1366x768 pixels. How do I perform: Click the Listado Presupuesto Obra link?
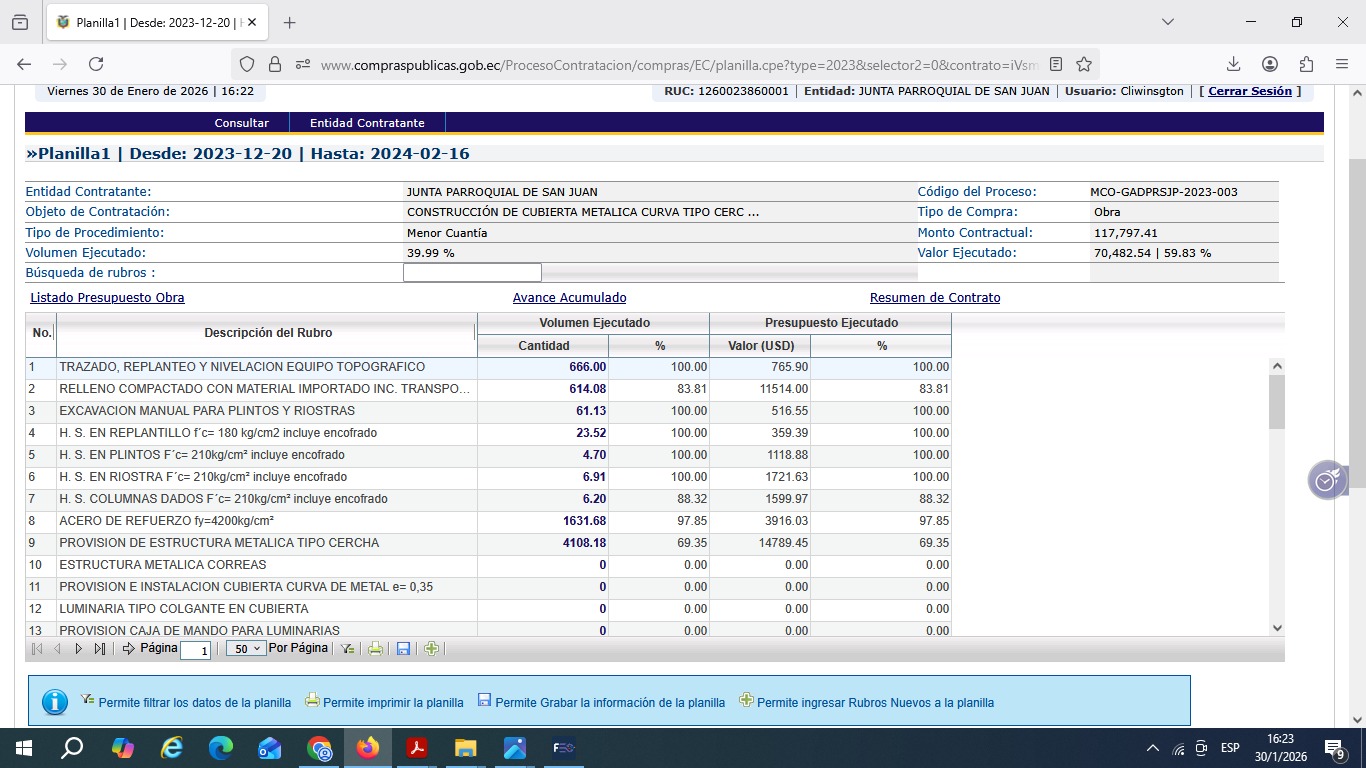pos(107,298)
